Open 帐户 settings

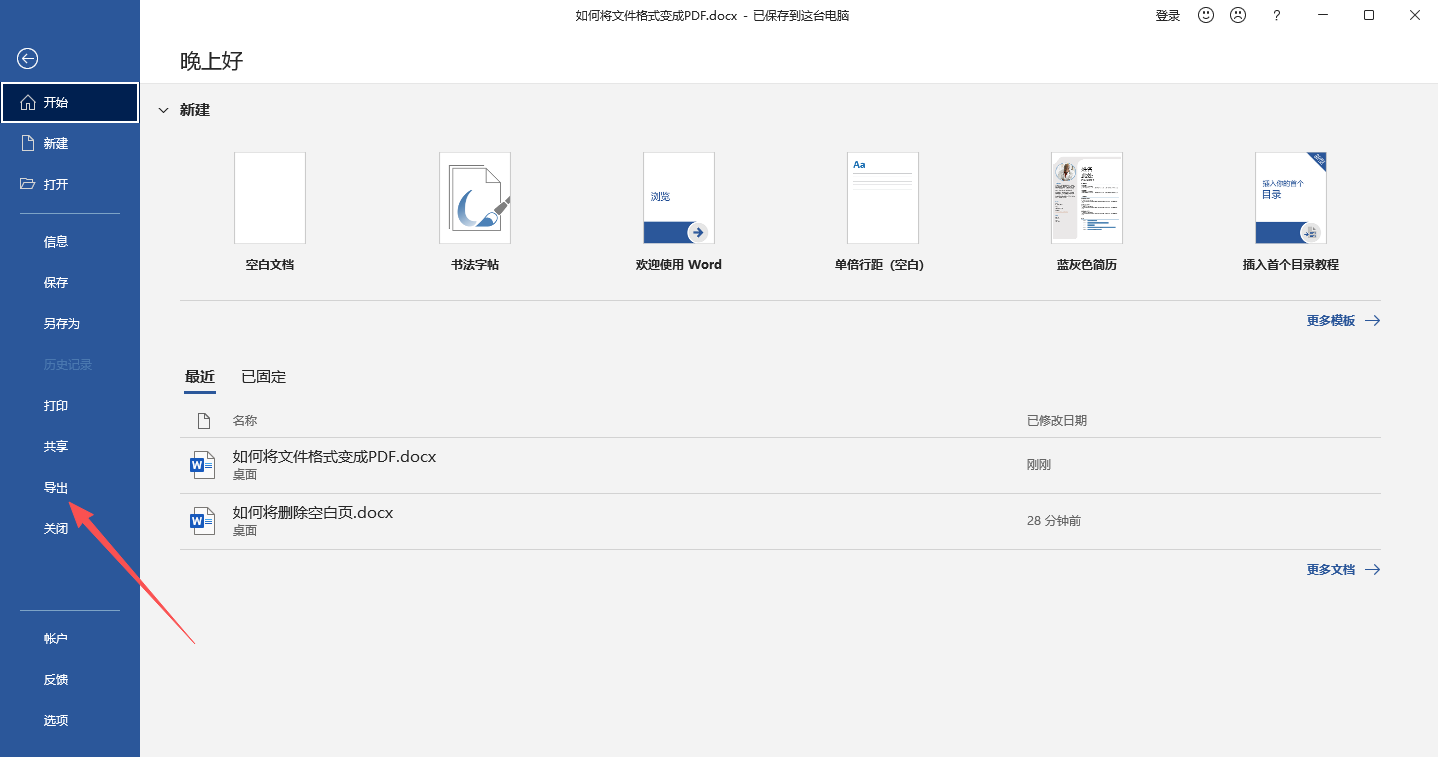click(56, 638)
